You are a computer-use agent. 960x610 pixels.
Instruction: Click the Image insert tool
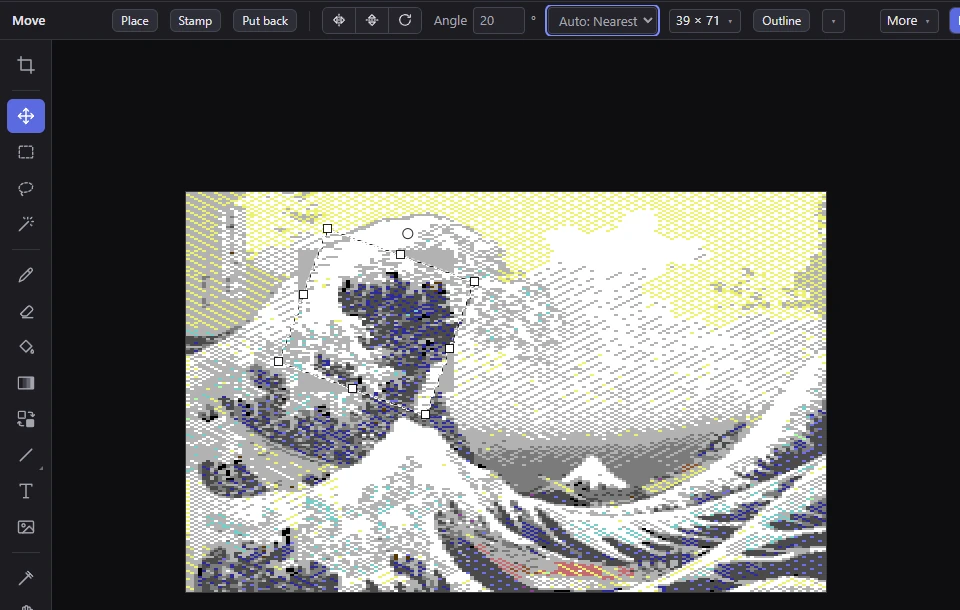[26, 527]
